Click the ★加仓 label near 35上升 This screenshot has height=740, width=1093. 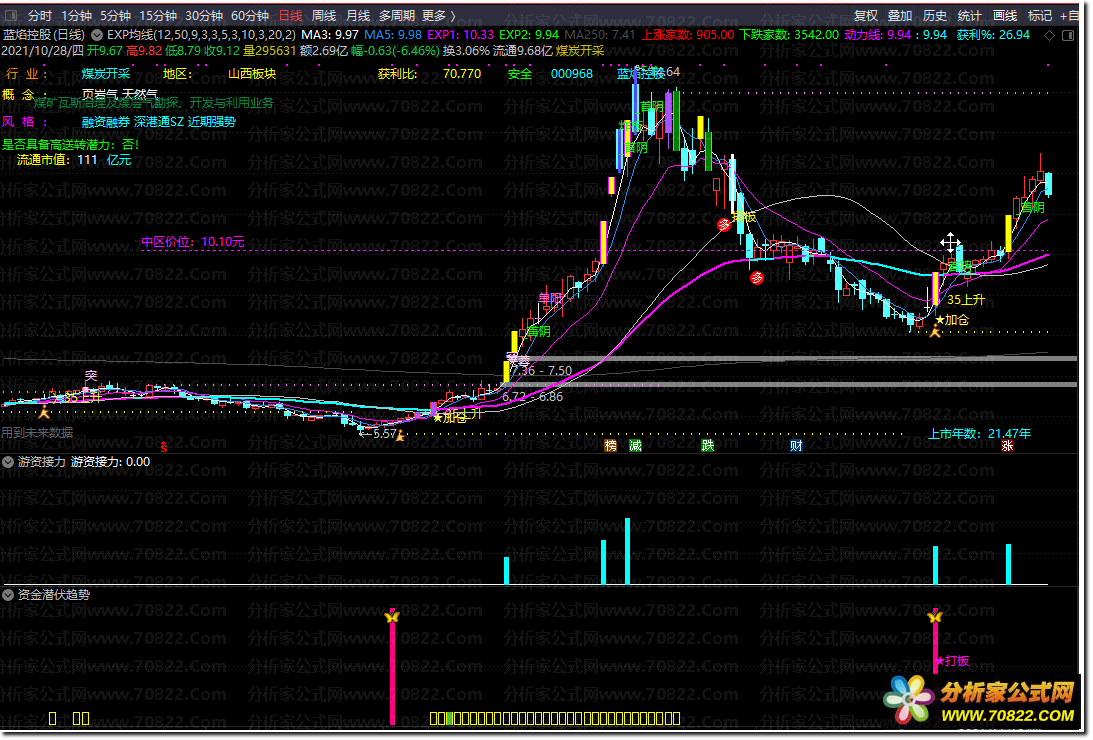pos(952,320)
